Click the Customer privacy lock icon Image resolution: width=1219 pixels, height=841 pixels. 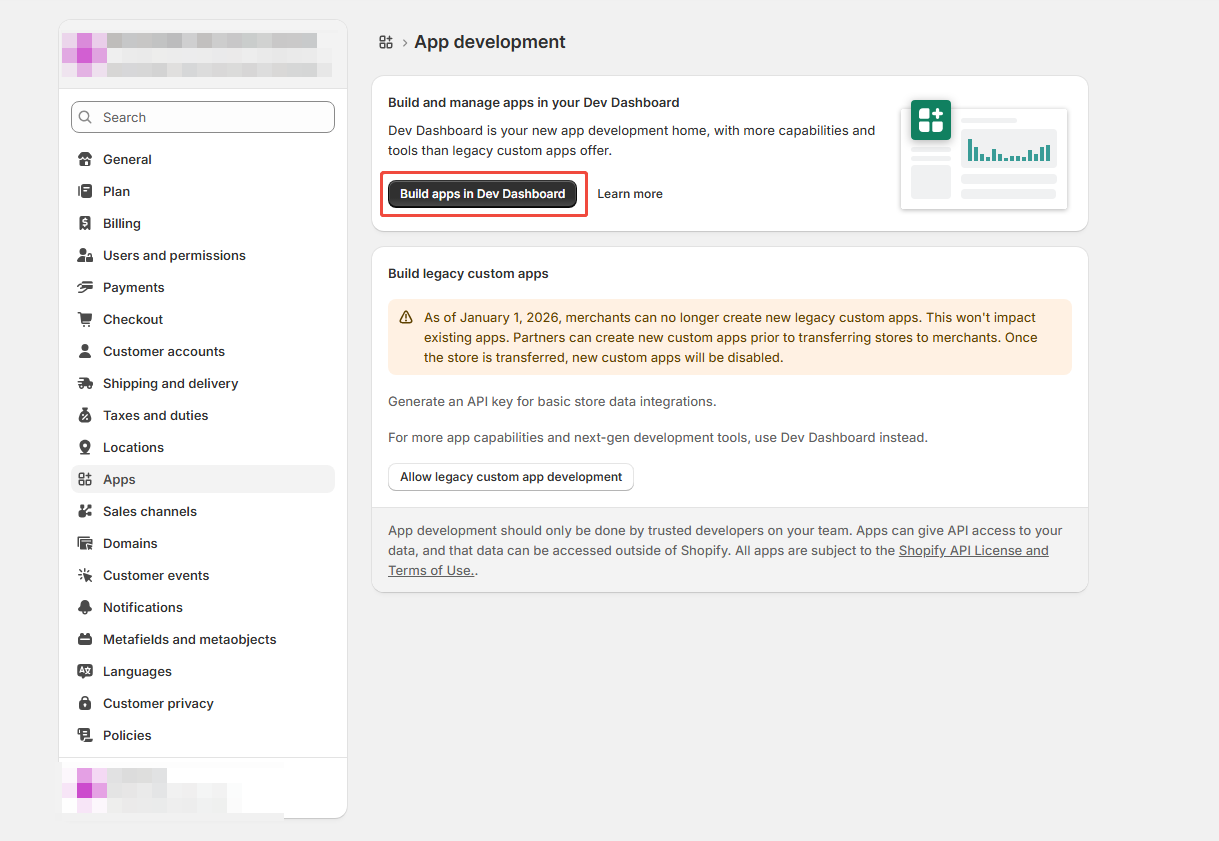pos(85,703)
